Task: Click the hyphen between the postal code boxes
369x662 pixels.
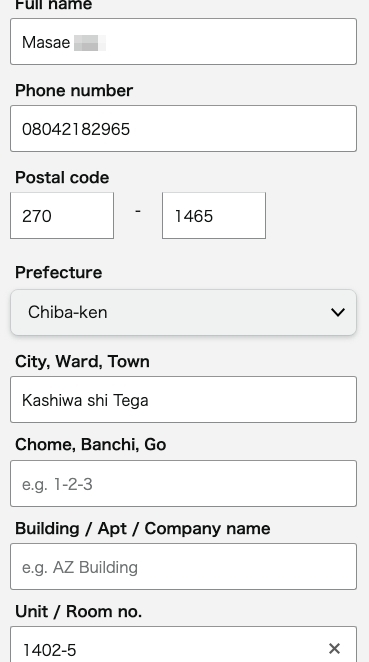Action: [138, 211]
